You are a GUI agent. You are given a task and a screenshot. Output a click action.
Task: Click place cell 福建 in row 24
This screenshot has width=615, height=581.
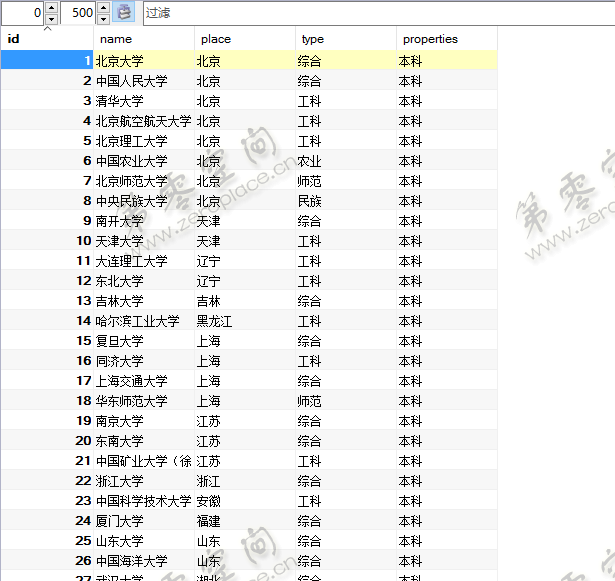click(x=245, y=521)
